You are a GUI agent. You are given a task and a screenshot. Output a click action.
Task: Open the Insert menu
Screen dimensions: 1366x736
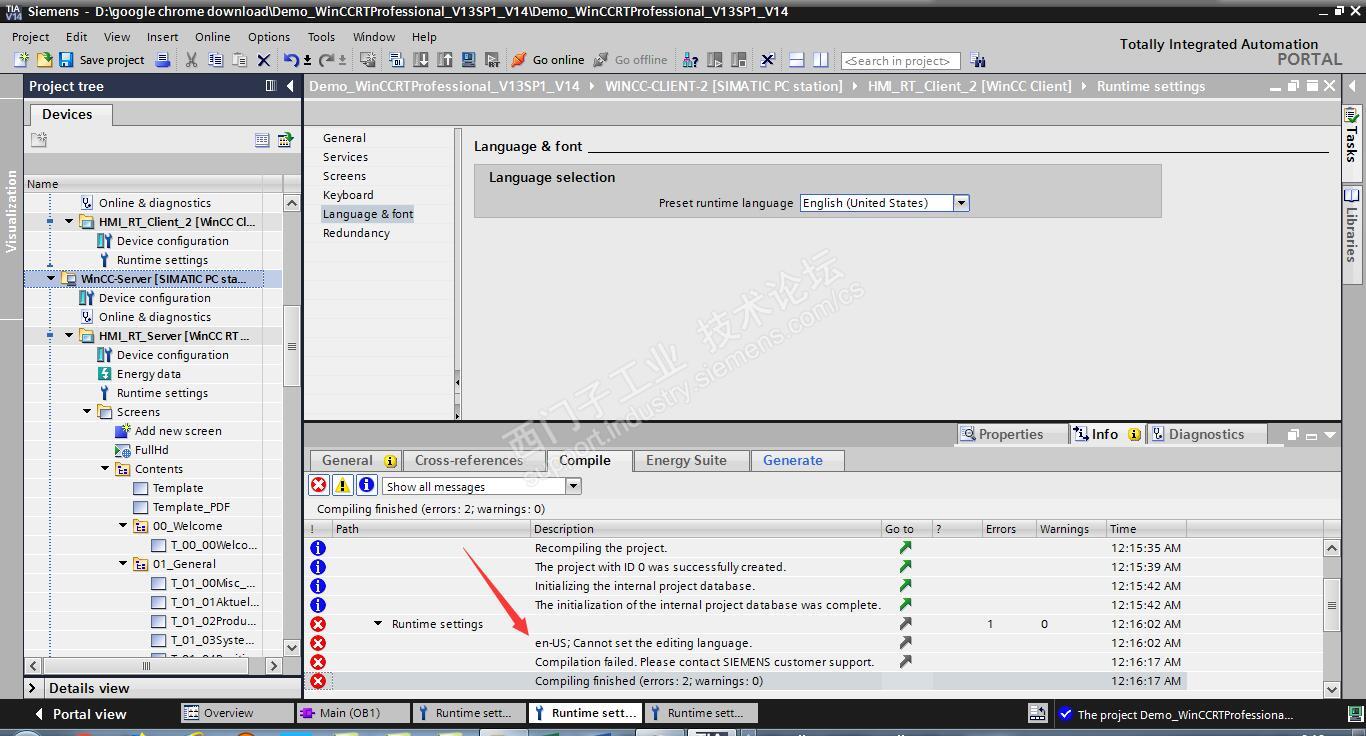(x=162, y=37)
